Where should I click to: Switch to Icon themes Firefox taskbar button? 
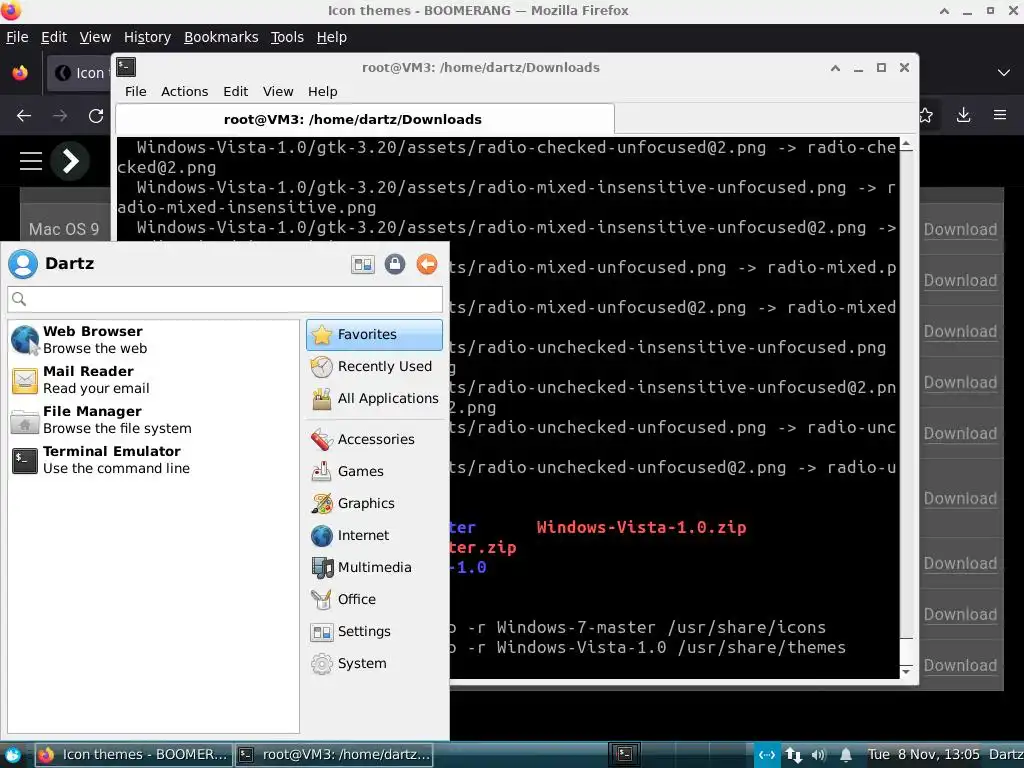point(132,755)
